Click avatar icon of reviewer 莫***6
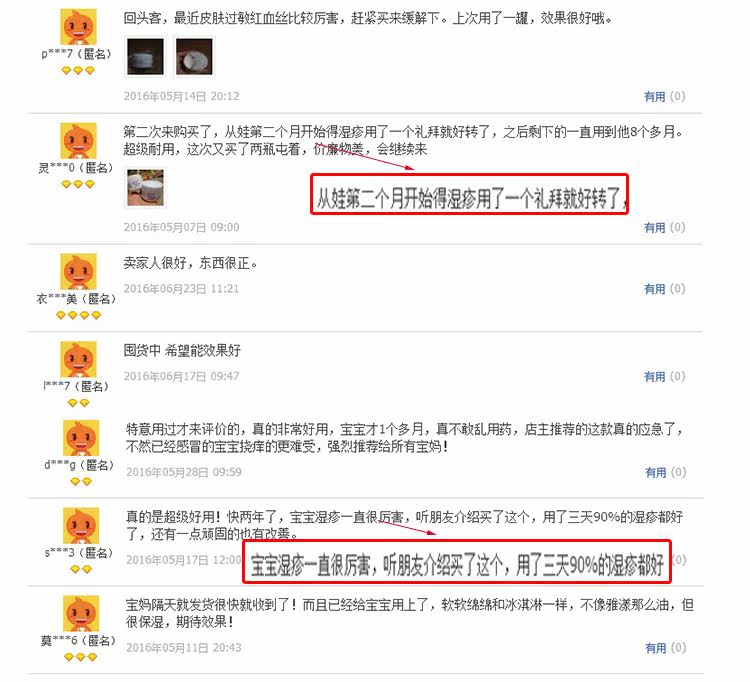Viewport: 750px width, 682px height. tap(81, 613)
